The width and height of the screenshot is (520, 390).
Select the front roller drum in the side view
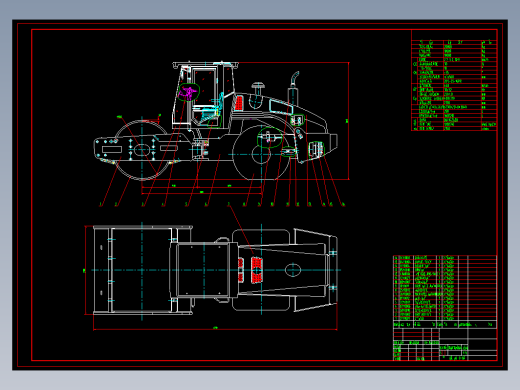coord(142,150)
